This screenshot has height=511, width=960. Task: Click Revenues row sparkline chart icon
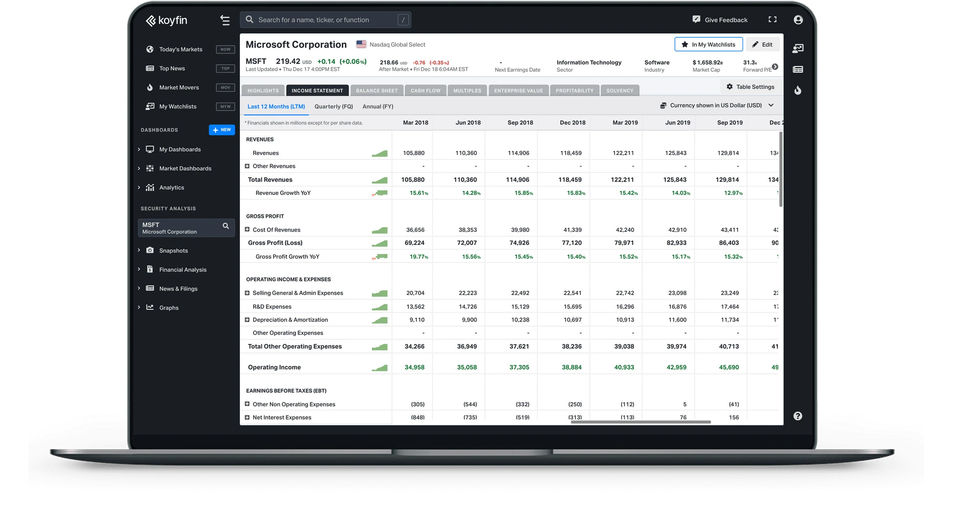(380, 154)
